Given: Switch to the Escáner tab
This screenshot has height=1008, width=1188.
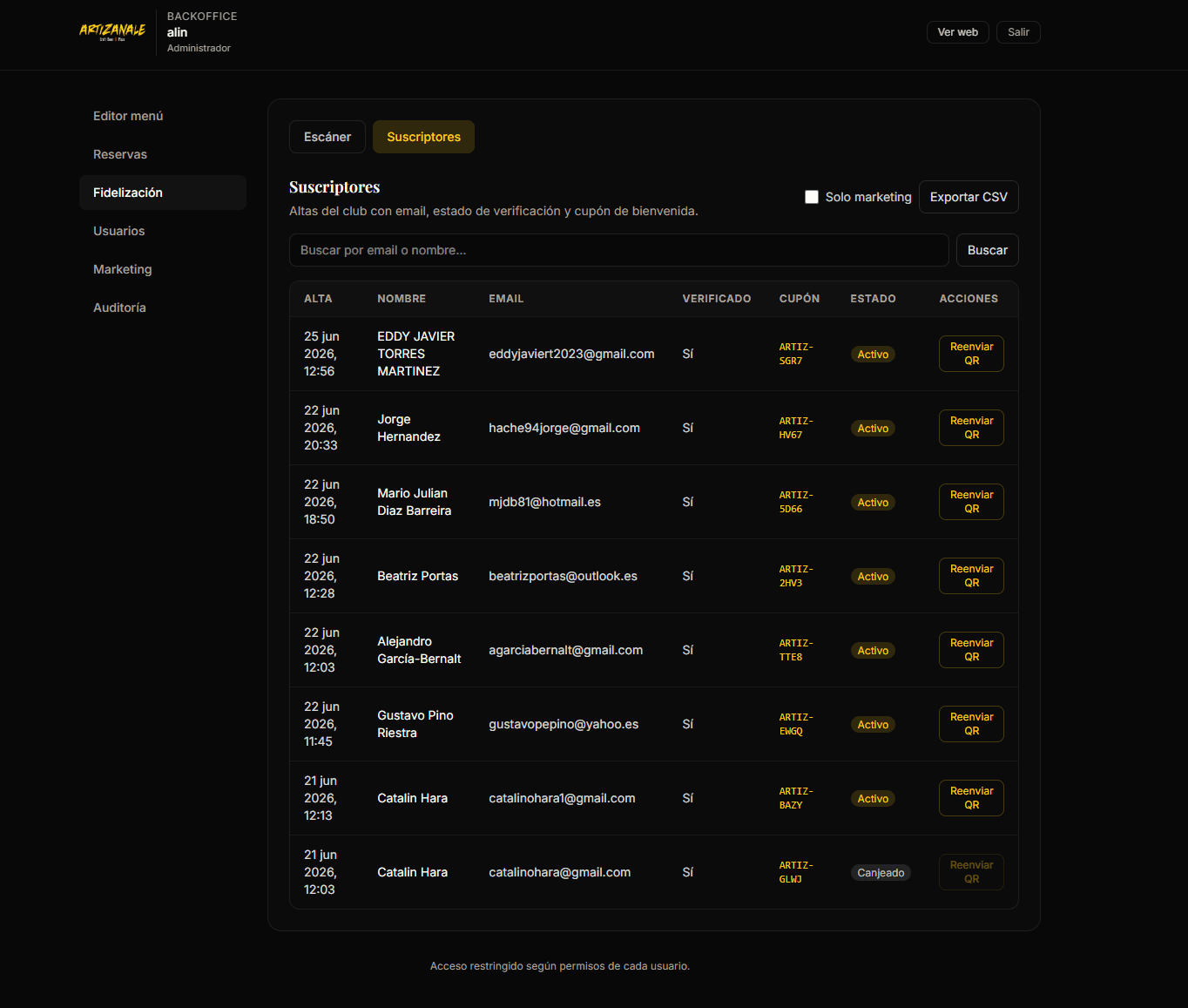Looking at the screenshot, I should click(x=327, y=137).
